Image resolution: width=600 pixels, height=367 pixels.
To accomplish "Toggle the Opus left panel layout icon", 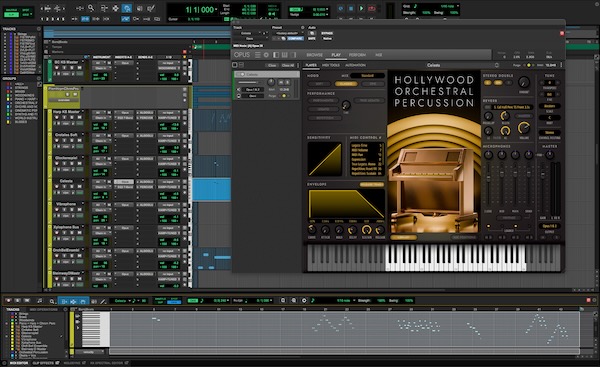I will click(x=276, y=55).
